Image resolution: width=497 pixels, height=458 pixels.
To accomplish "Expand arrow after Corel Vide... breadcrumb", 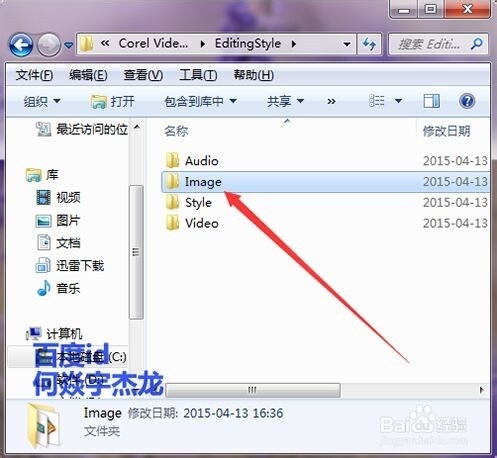I will tap(202, 44).
